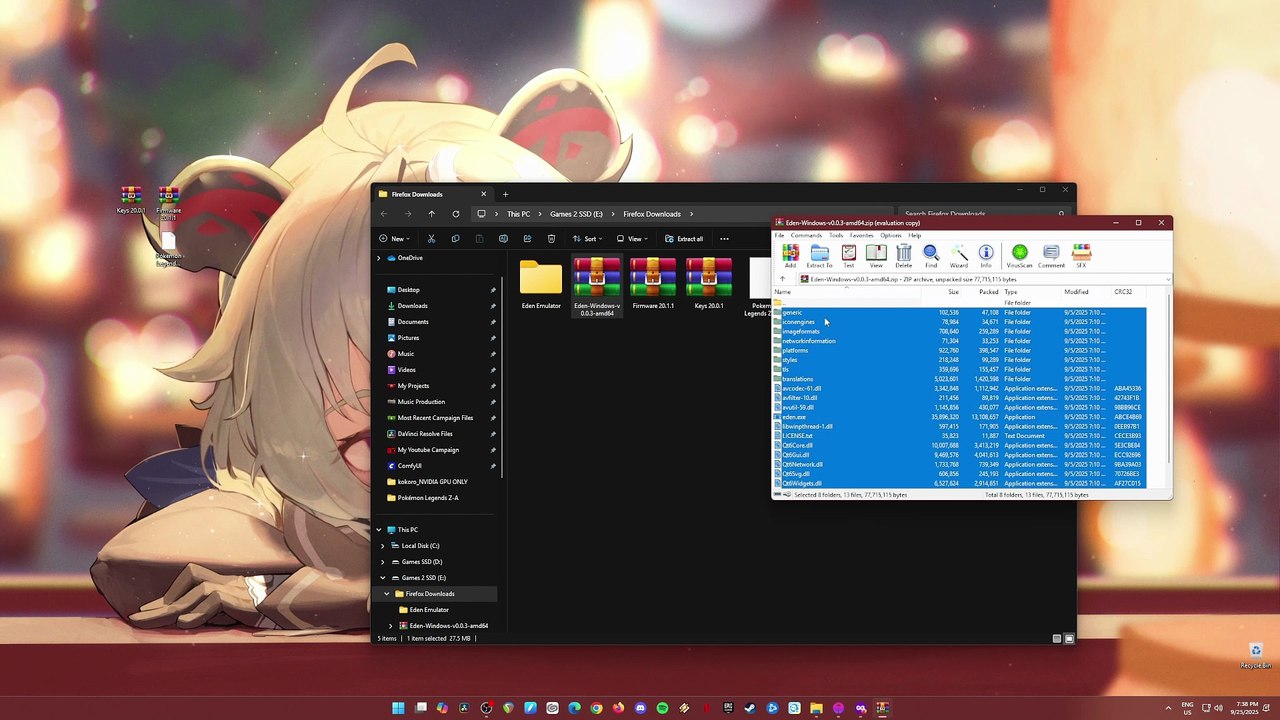The width and height of the screenshot is (1280, 720).
Task: Click Extract all in File Explorer toolbar
Action: point(684,239)
